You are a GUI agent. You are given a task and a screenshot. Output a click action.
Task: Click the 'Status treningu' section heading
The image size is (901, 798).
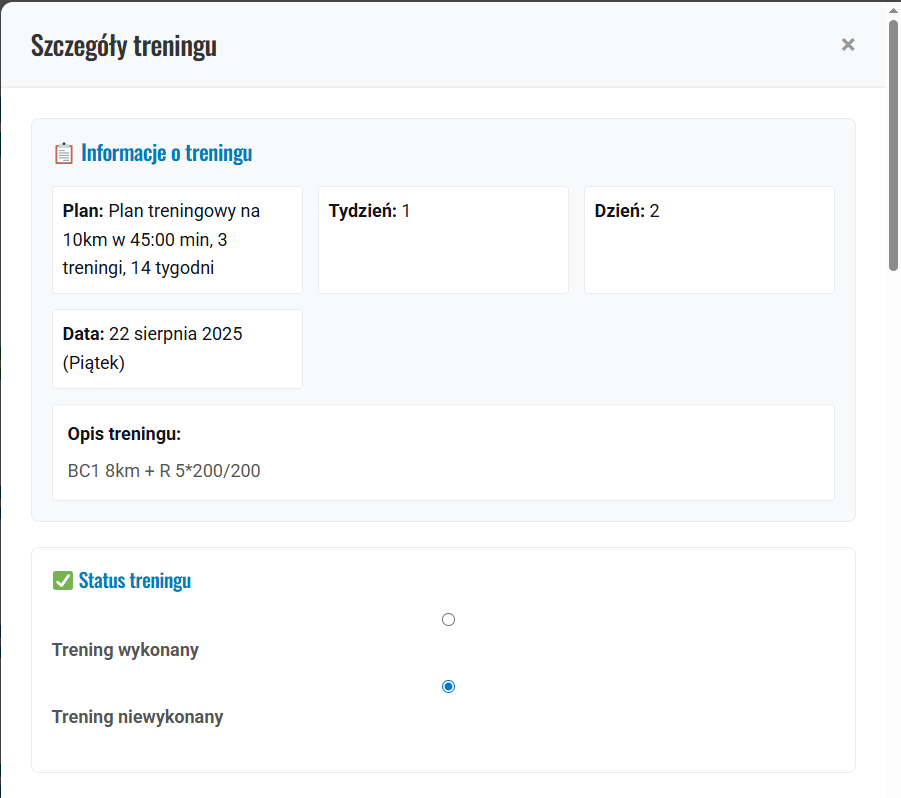135,580
